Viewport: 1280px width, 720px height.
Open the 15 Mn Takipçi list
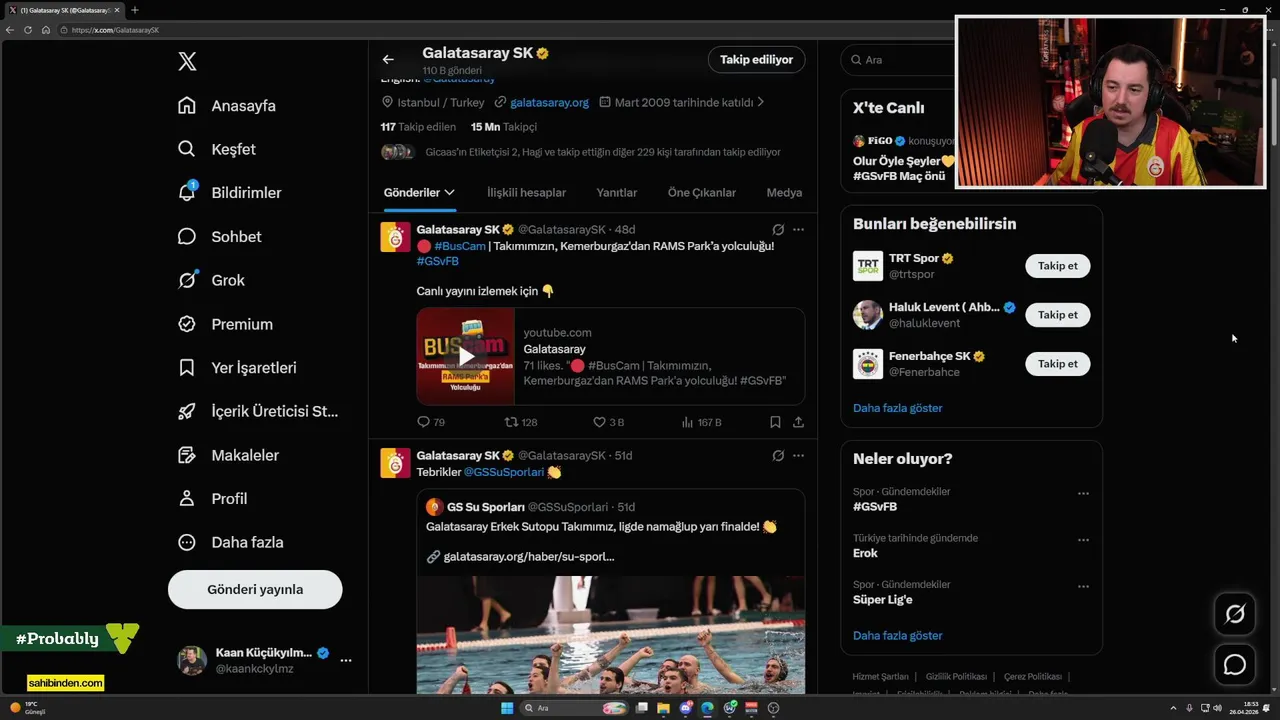pyautogui.click(x=504, y=127)
